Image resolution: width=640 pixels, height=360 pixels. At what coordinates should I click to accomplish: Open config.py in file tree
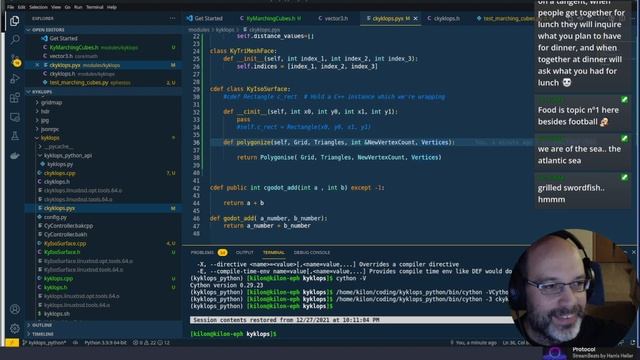(x=55, y=217)
